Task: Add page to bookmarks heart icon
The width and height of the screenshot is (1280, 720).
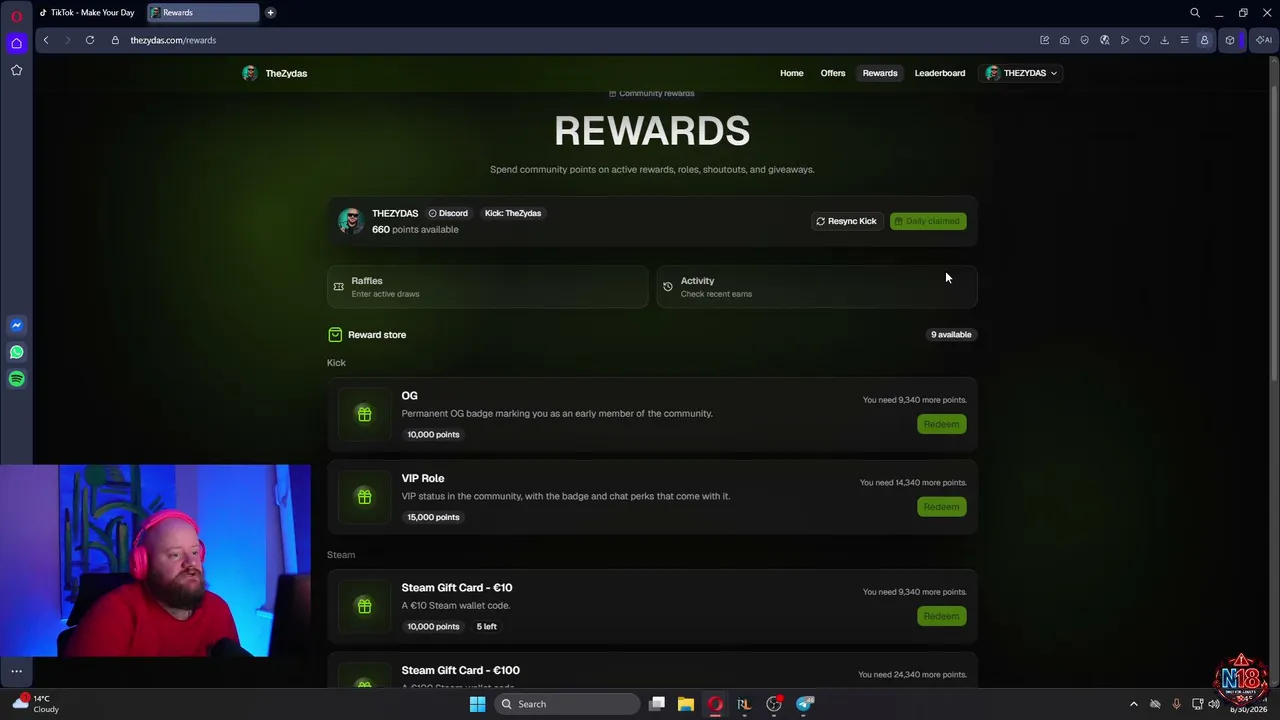Action: 1145,40
